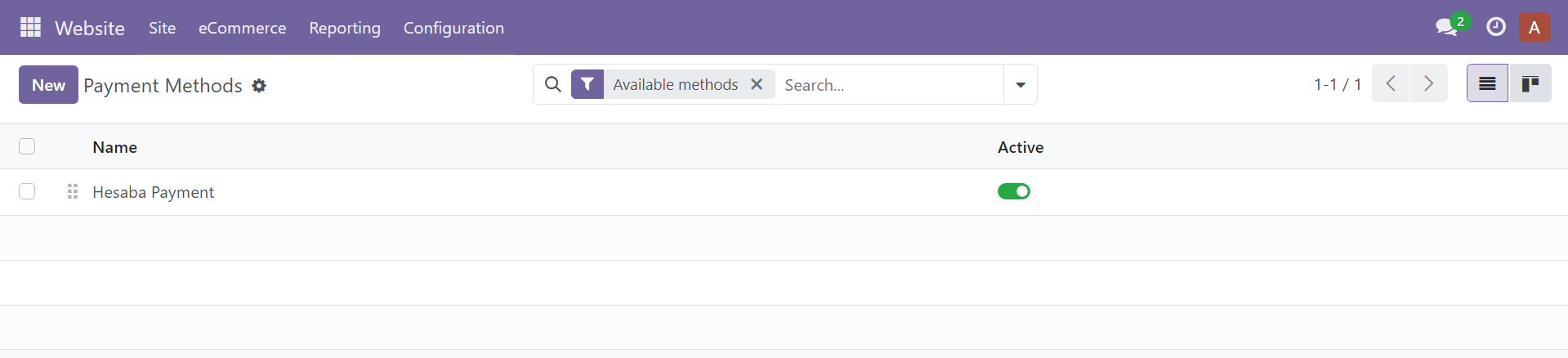Screen dimensions: 1568x358
Task: Click the Hesaba Payment drag handle
Action: click(73, 191)
